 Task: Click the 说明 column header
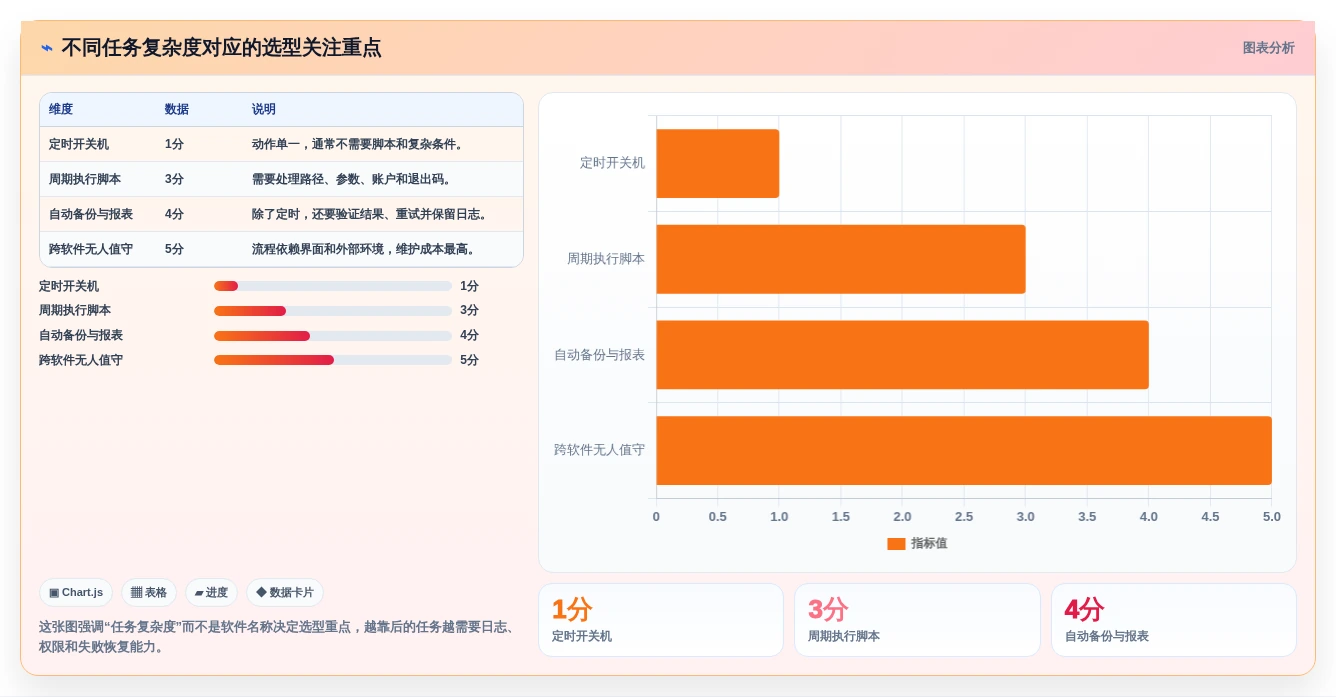[264, 109]
